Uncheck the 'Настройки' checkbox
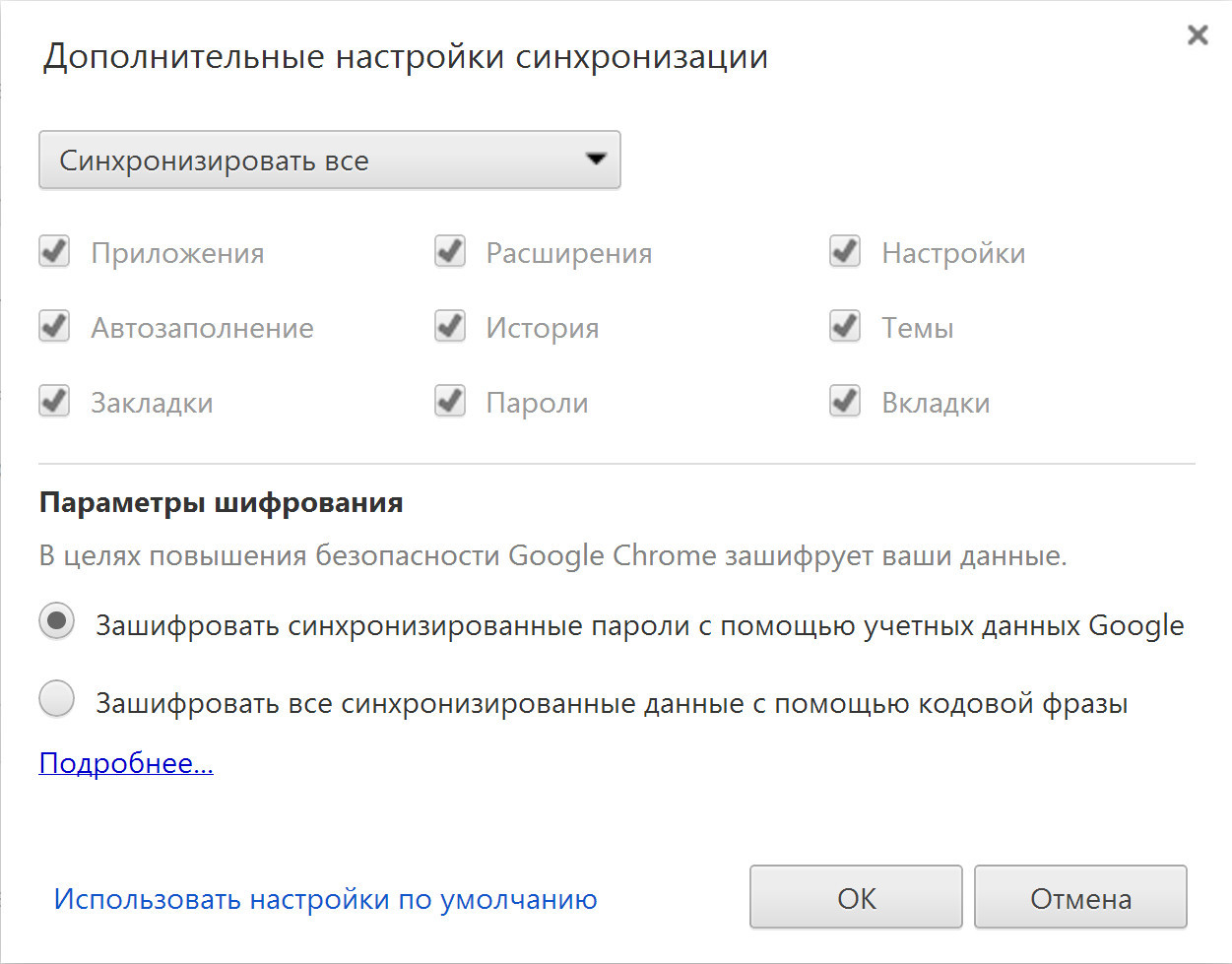The height and width of the screenshot is (964, 1232). pyautogui.click(x=845, y=252)
